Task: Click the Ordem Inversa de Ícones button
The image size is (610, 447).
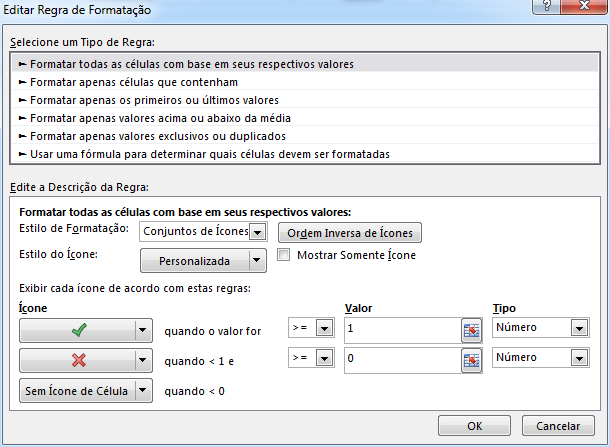Action: [349, 232]
